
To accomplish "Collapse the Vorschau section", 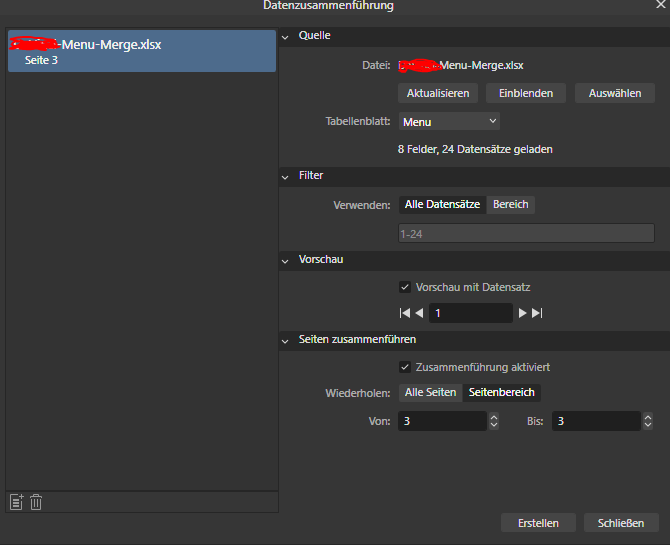I will tap(285, 260).
